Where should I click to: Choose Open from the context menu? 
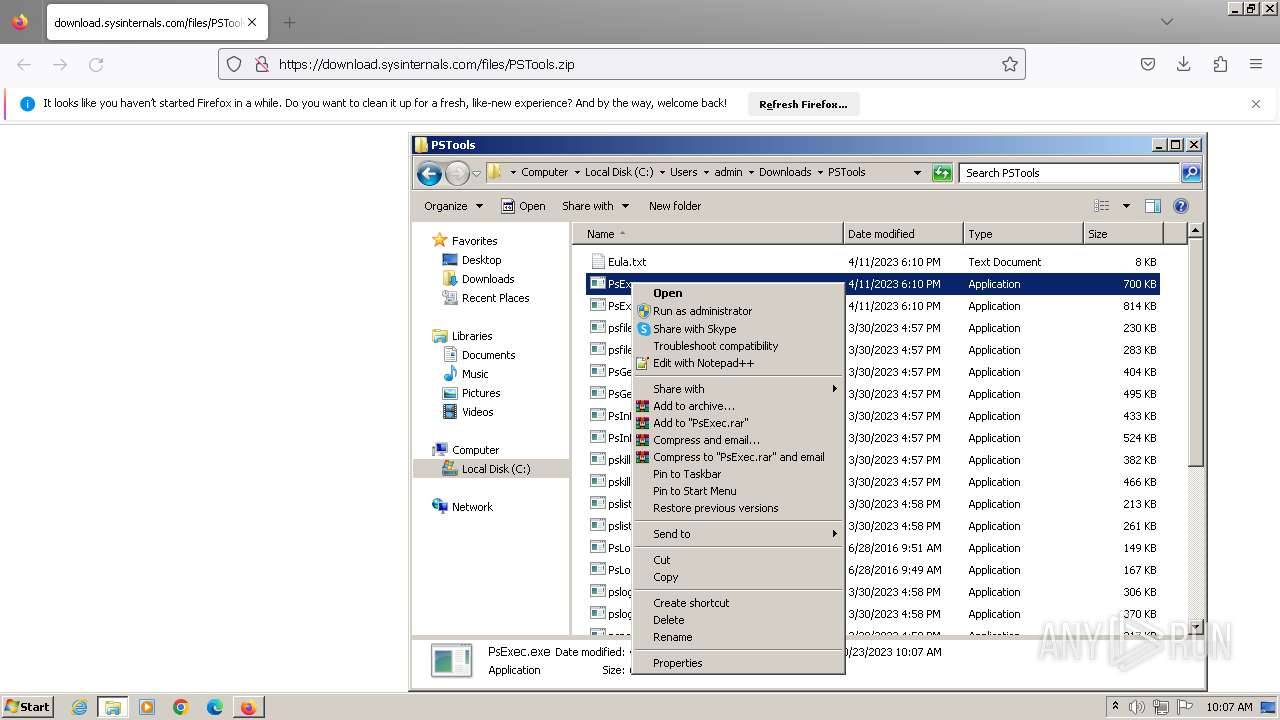pos(738,293)
